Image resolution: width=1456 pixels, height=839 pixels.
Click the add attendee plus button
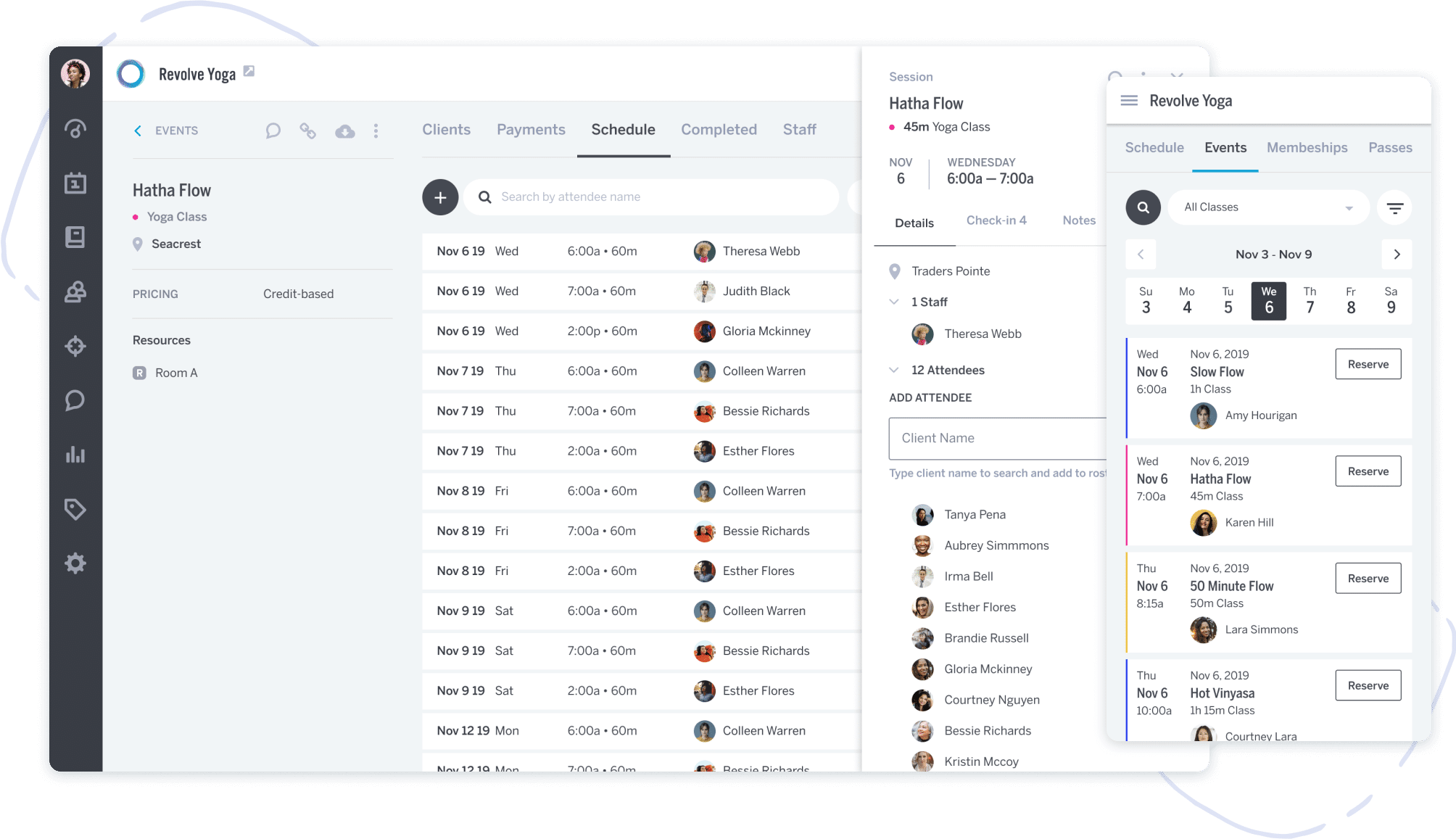click(x=440, y=197)
